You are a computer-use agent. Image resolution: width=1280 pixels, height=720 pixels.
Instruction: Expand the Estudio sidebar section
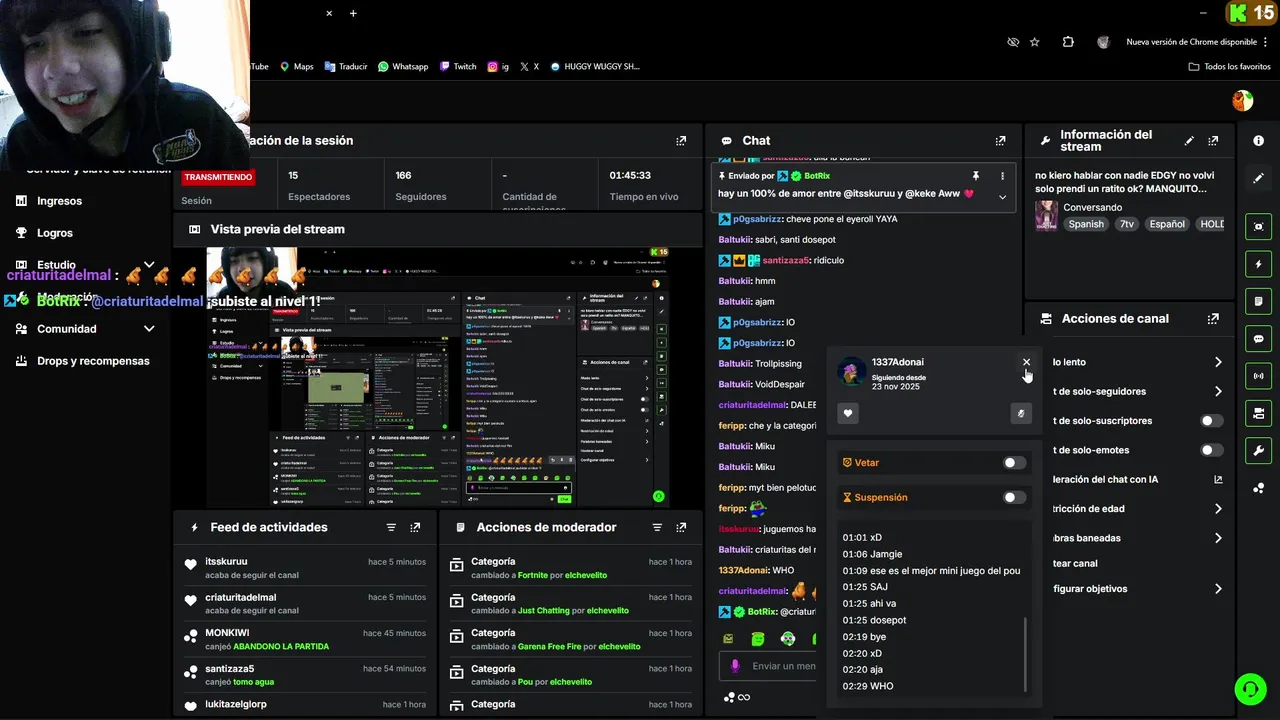pyautogui.click(x=149, y=265)
